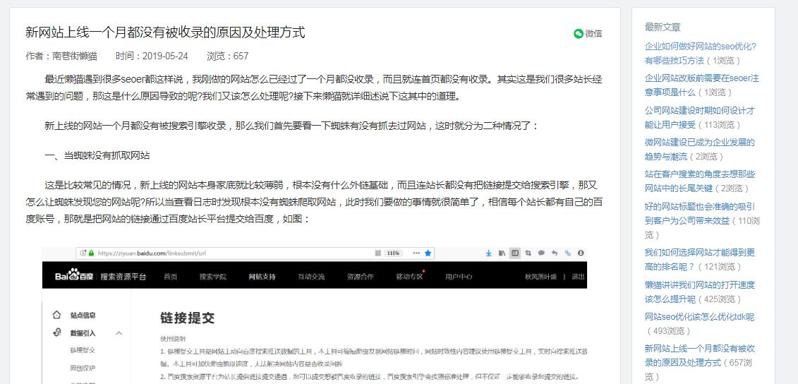This screenshot has width=798, height=384.
Task: Open sidebar article '企业网站改版前需要在seoer注意事项'
Action: [701, 85]
